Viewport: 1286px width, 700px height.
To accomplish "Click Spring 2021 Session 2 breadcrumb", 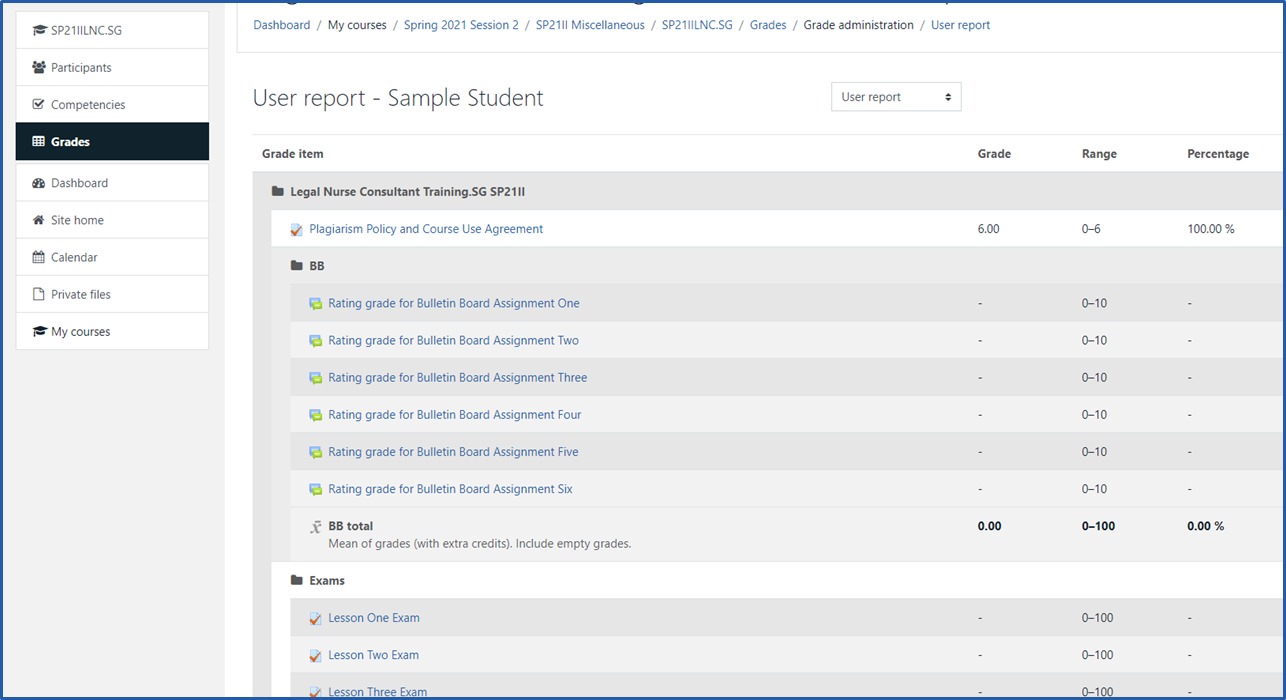I will (x=461, y=25).
